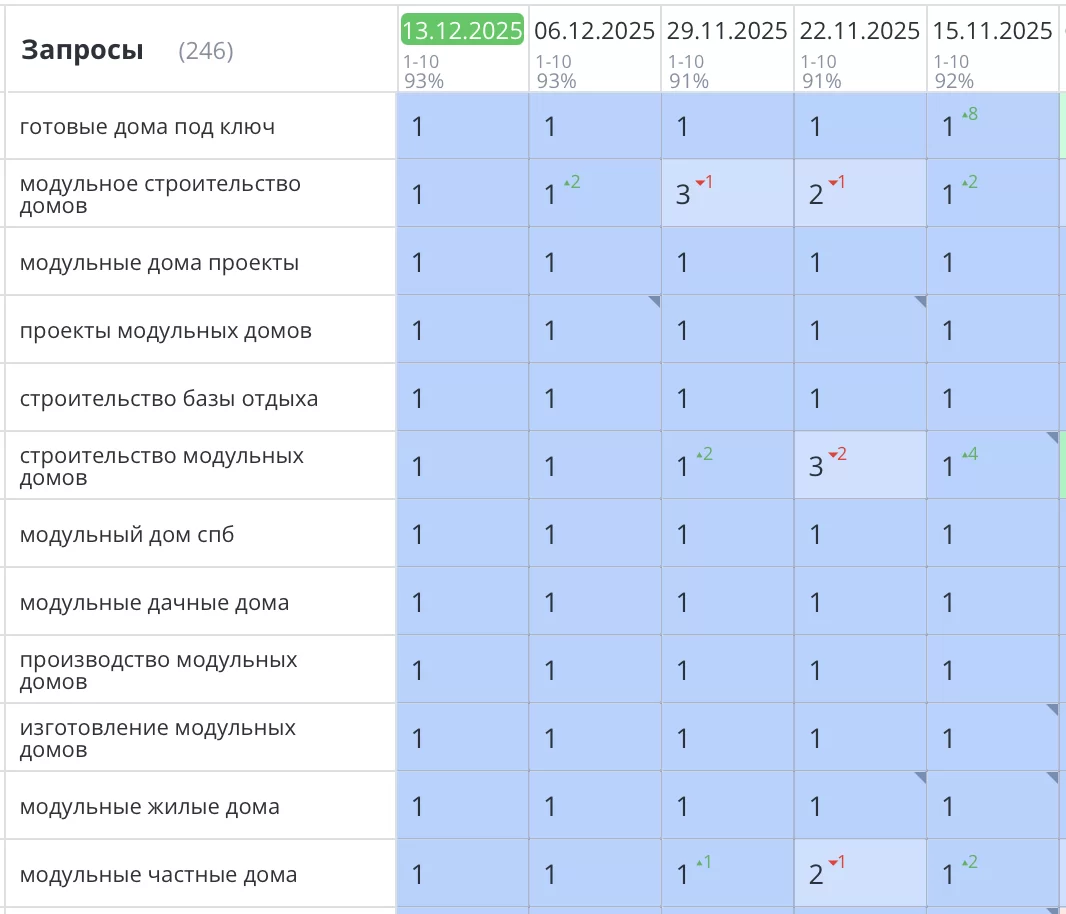The height and width of the screenshot is (914, 1066).
Task: Select the 29.11.2025 column header
Action: pos(727,31)
